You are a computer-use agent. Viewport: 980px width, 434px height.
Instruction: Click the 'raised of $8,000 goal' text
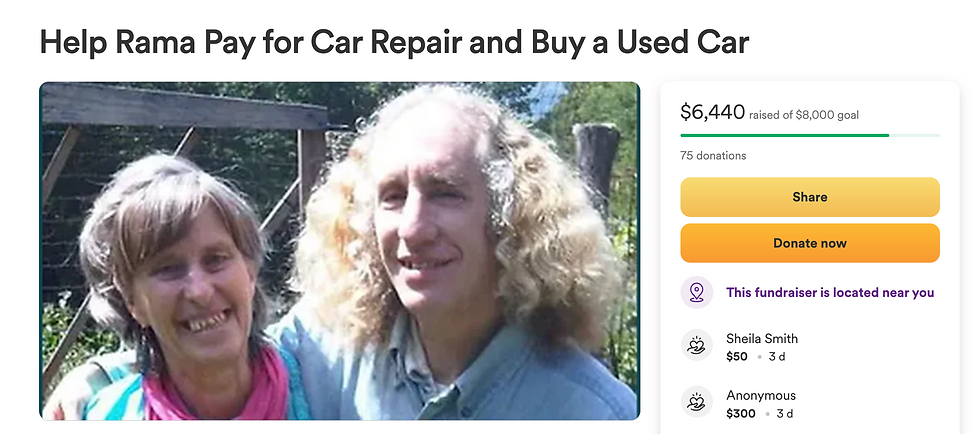804,115
